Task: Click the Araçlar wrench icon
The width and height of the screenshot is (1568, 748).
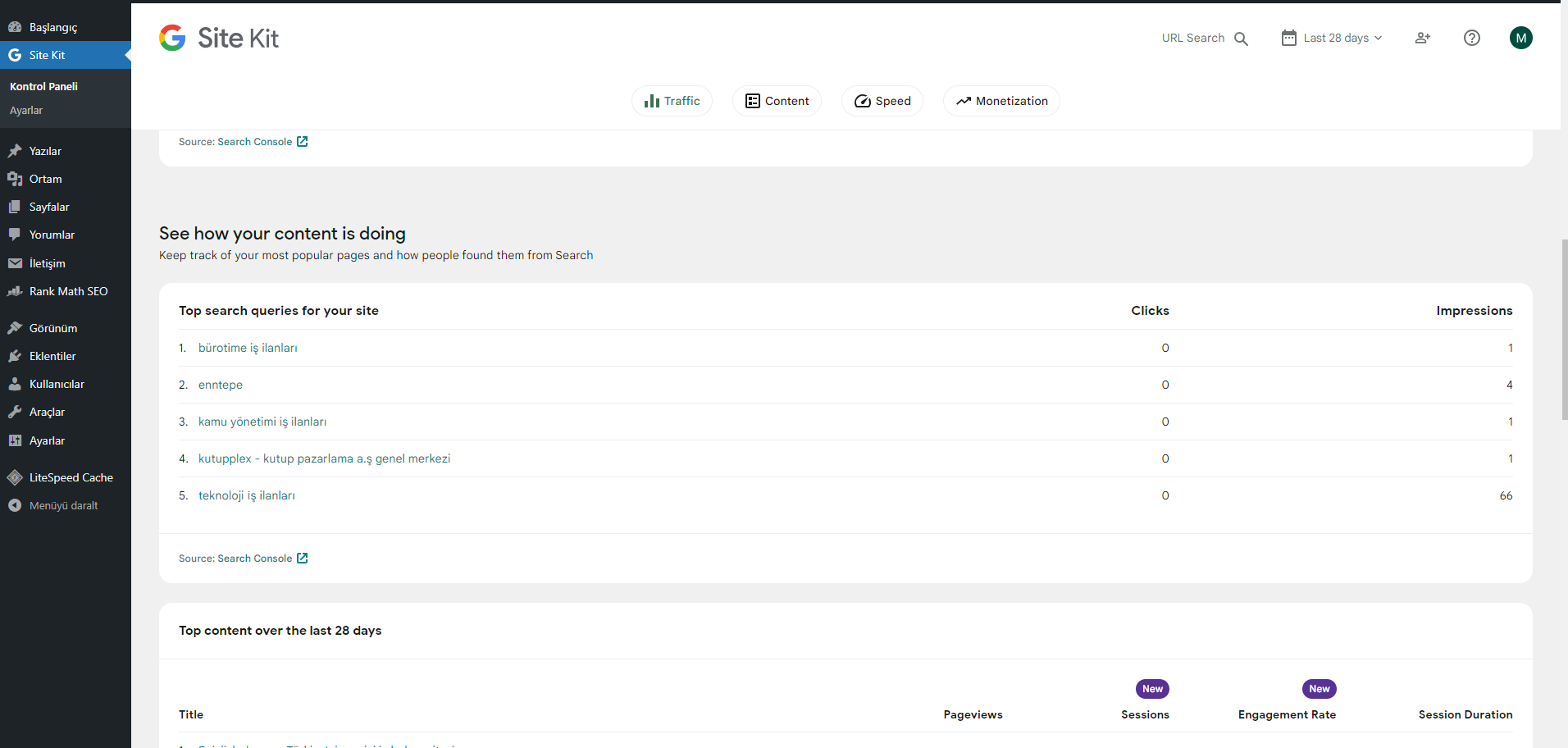Action: 15,412
